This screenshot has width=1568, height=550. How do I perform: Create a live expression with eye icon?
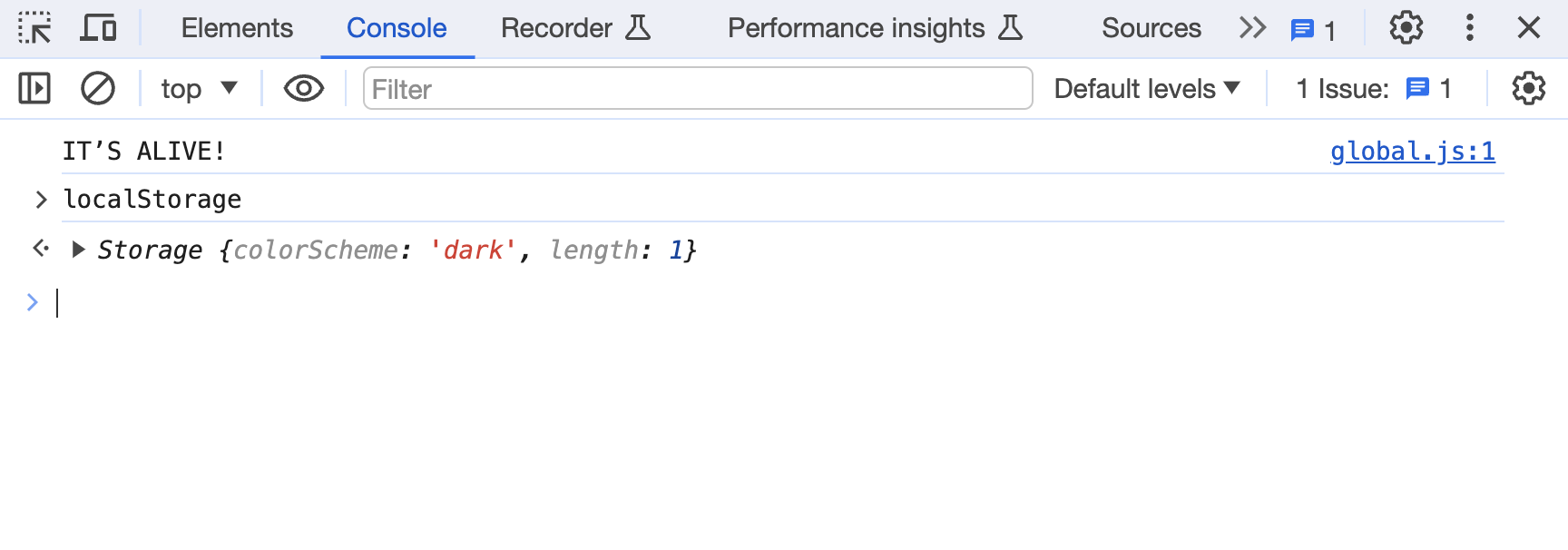[x=303, y=89]
